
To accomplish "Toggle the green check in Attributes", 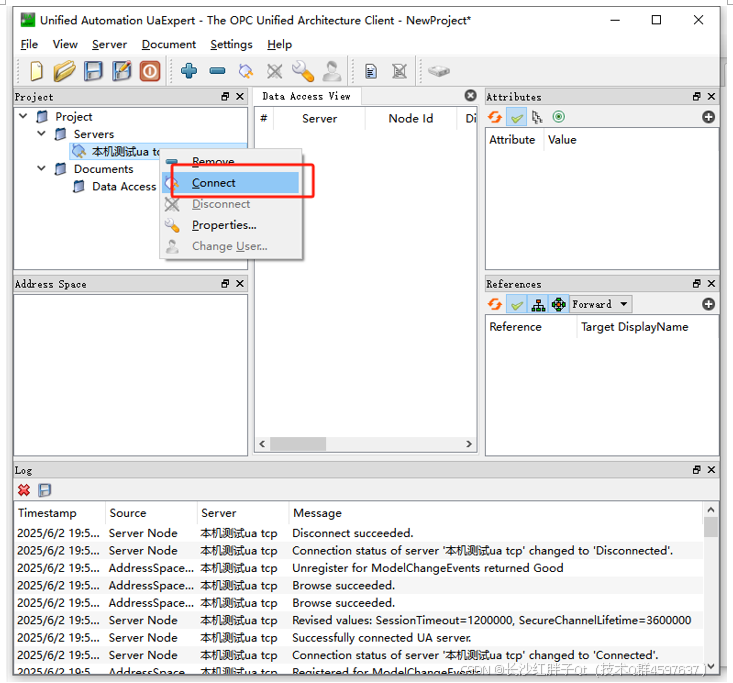I will tap(517, 117).
